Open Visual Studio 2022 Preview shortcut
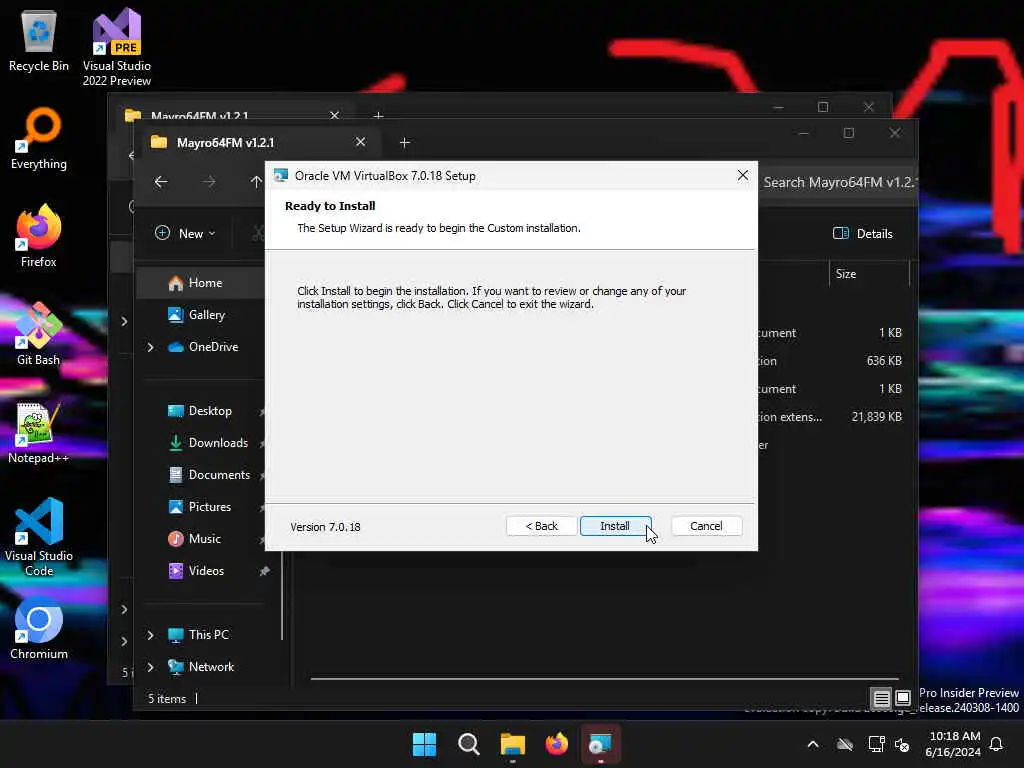Viewport: 1024px width, 768px height. [117, 47]
